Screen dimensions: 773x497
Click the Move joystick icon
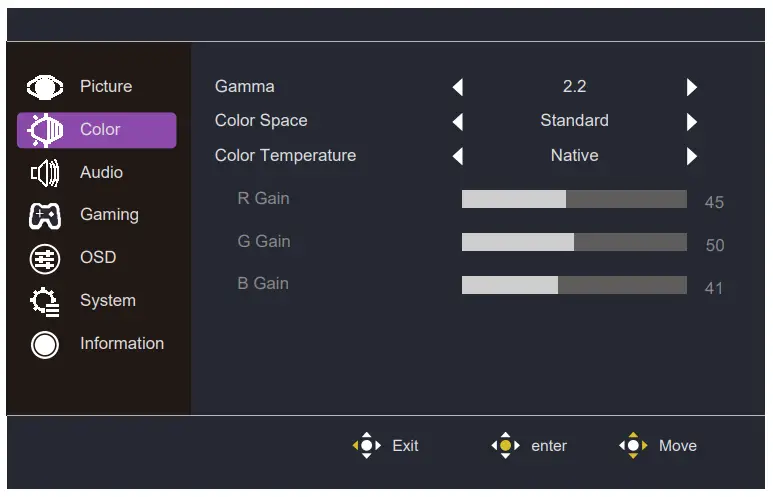click(x=633, y=446)
